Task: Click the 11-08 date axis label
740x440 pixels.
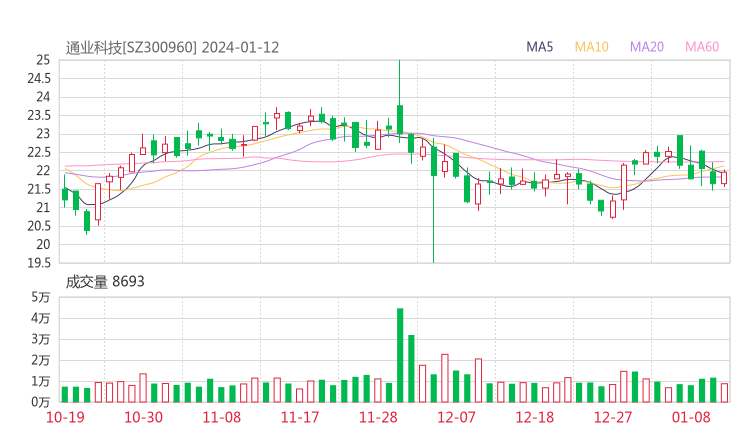Action: point(221,417)
